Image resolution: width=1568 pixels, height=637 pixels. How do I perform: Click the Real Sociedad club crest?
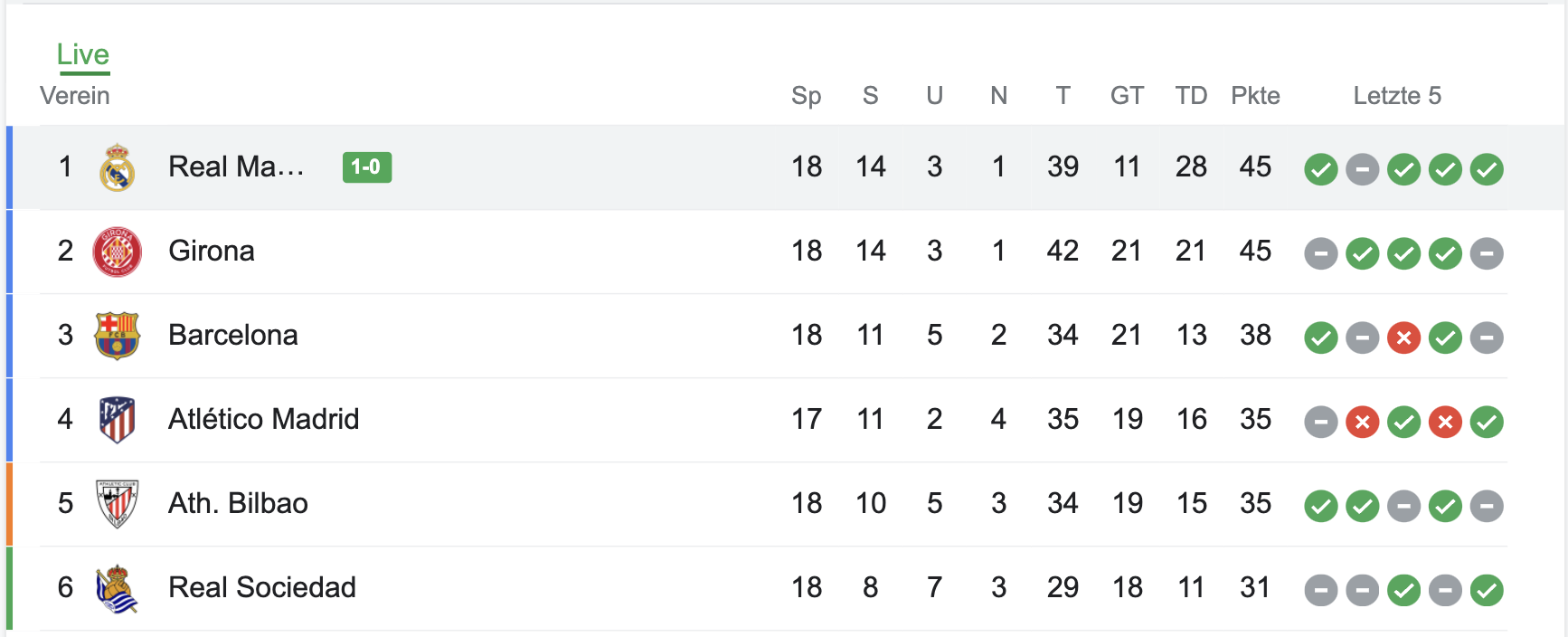(117, 588)
